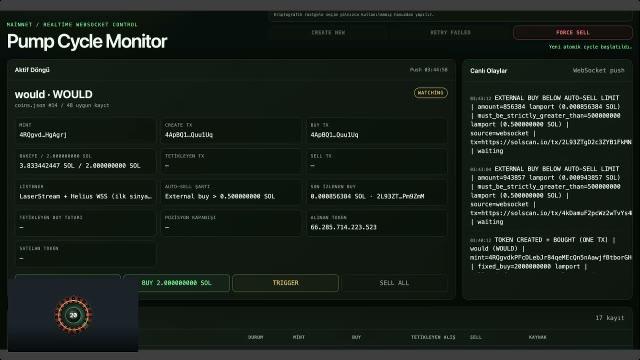Click the TOKEN CREATED + BOUGHT event entry
Screen dimensions: 640x360
[551, 253]
